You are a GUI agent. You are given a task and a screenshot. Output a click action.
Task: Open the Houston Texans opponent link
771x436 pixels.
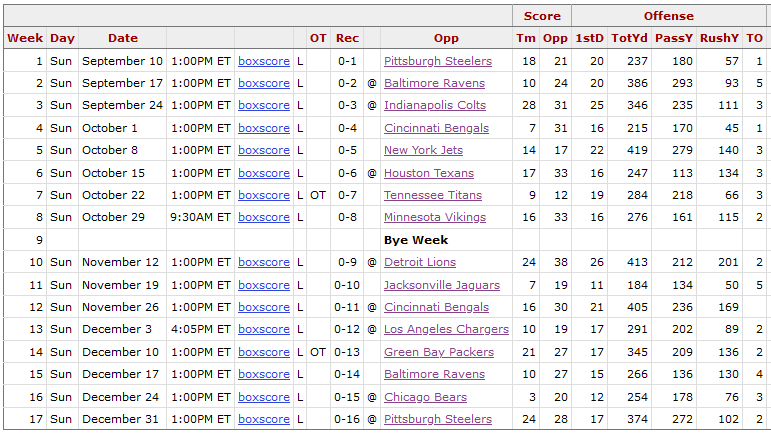click(429, 174)
